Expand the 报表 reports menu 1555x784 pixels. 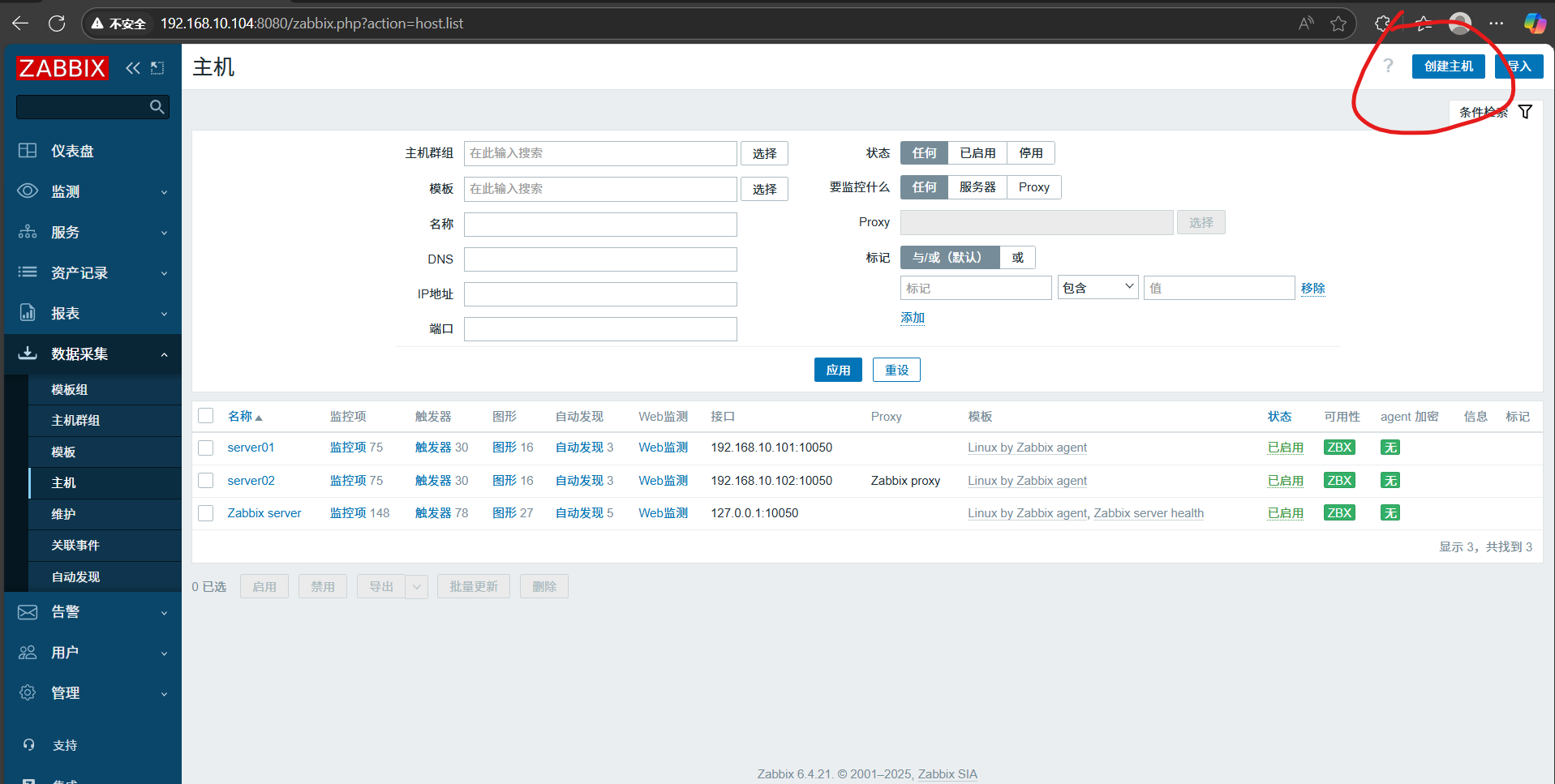[92, 313]
